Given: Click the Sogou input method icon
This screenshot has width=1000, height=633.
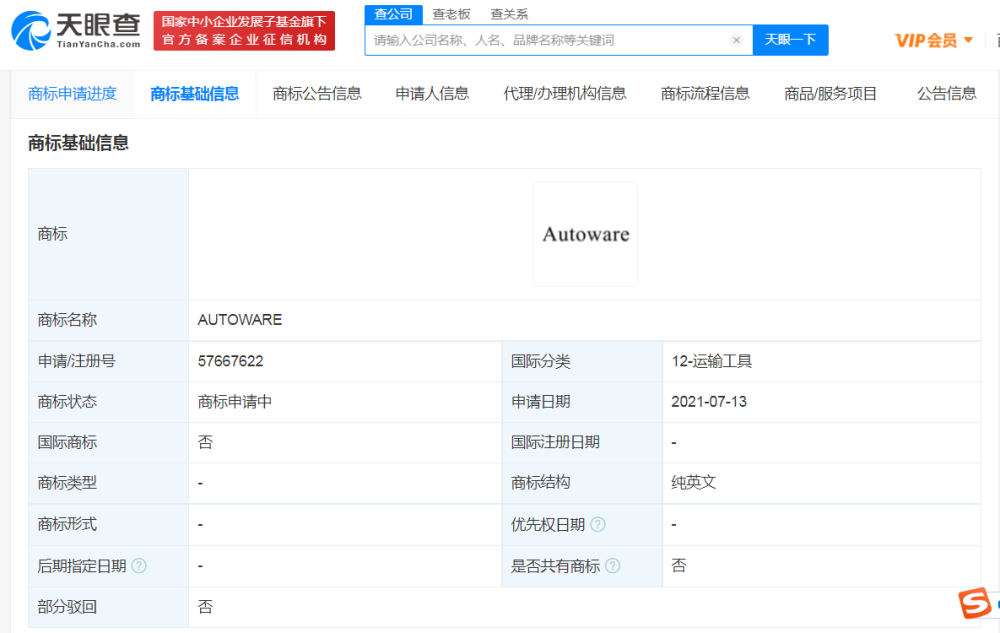Looking at the screenshot, I should click(x=974, y=604).
